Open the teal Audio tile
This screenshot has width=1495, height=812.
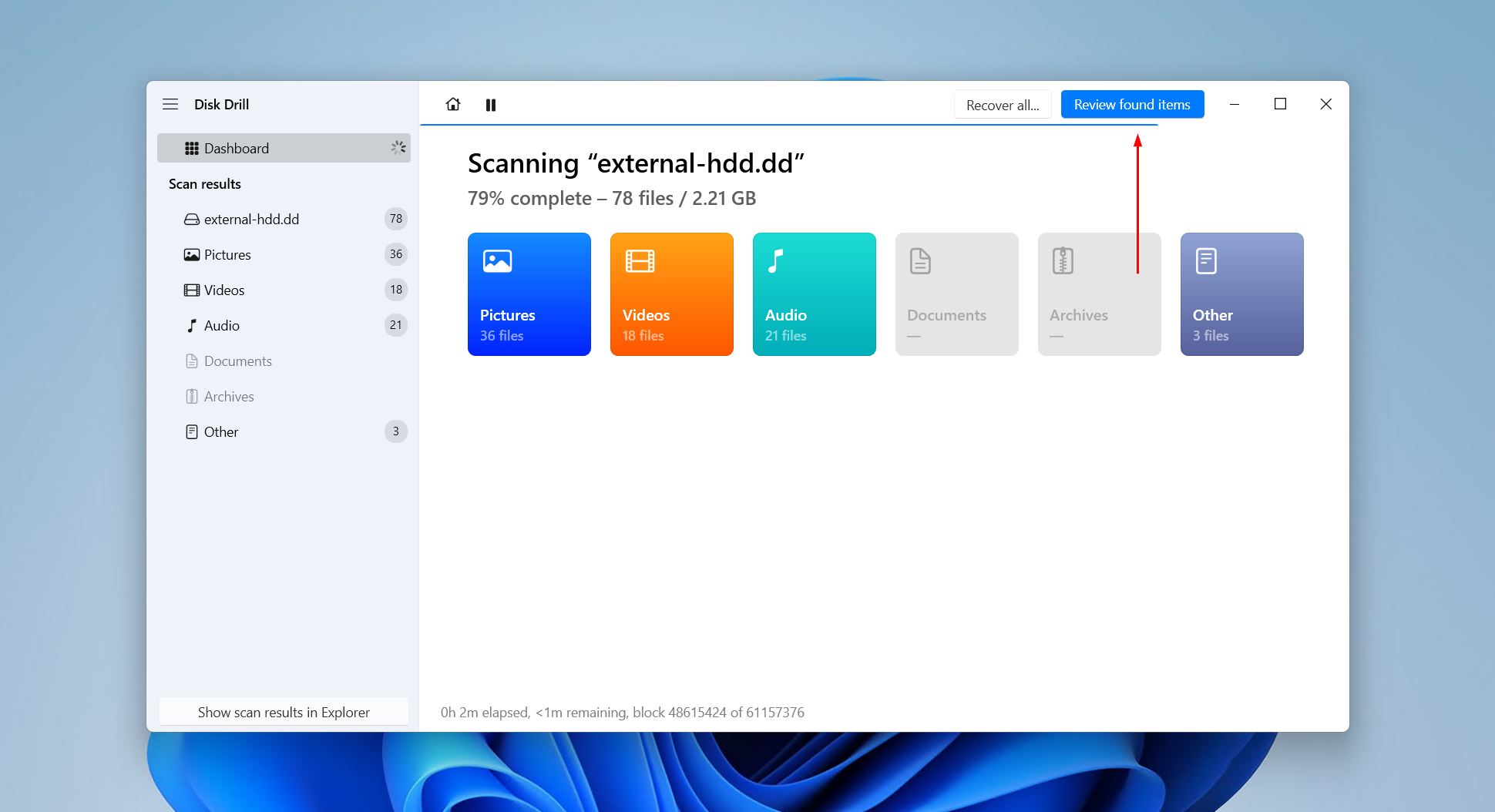[x=815, y=294]
